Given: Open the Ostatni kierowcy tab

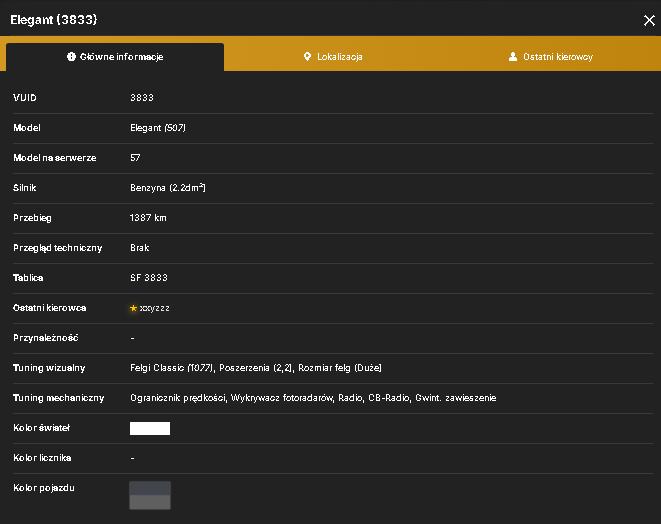Looking at the screenshot, I should pyautogui.click(x=551, y=57).
